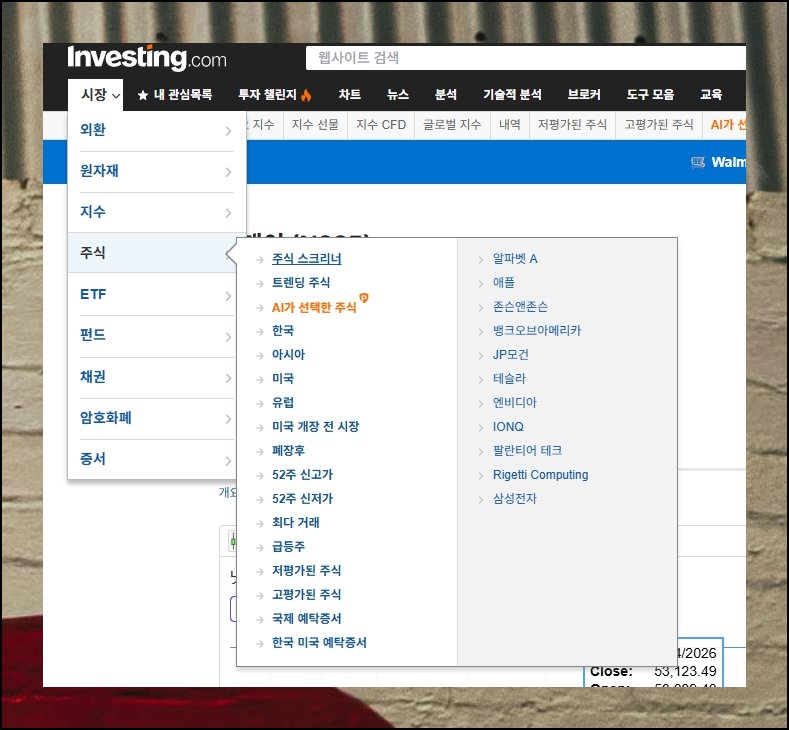Click the orange pro badge on AI가 선택한 주식
The width and height of the screenshot is (789, 730).
pos(364,298)
